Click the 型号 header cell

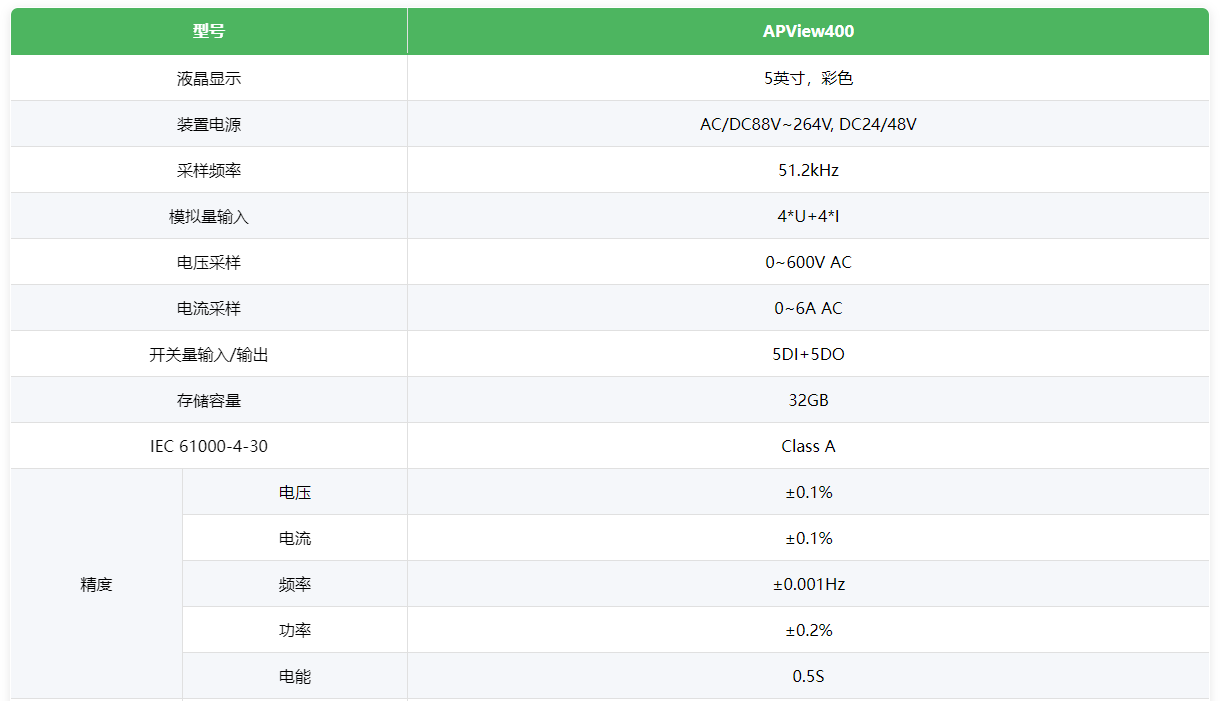coord(209,31)
